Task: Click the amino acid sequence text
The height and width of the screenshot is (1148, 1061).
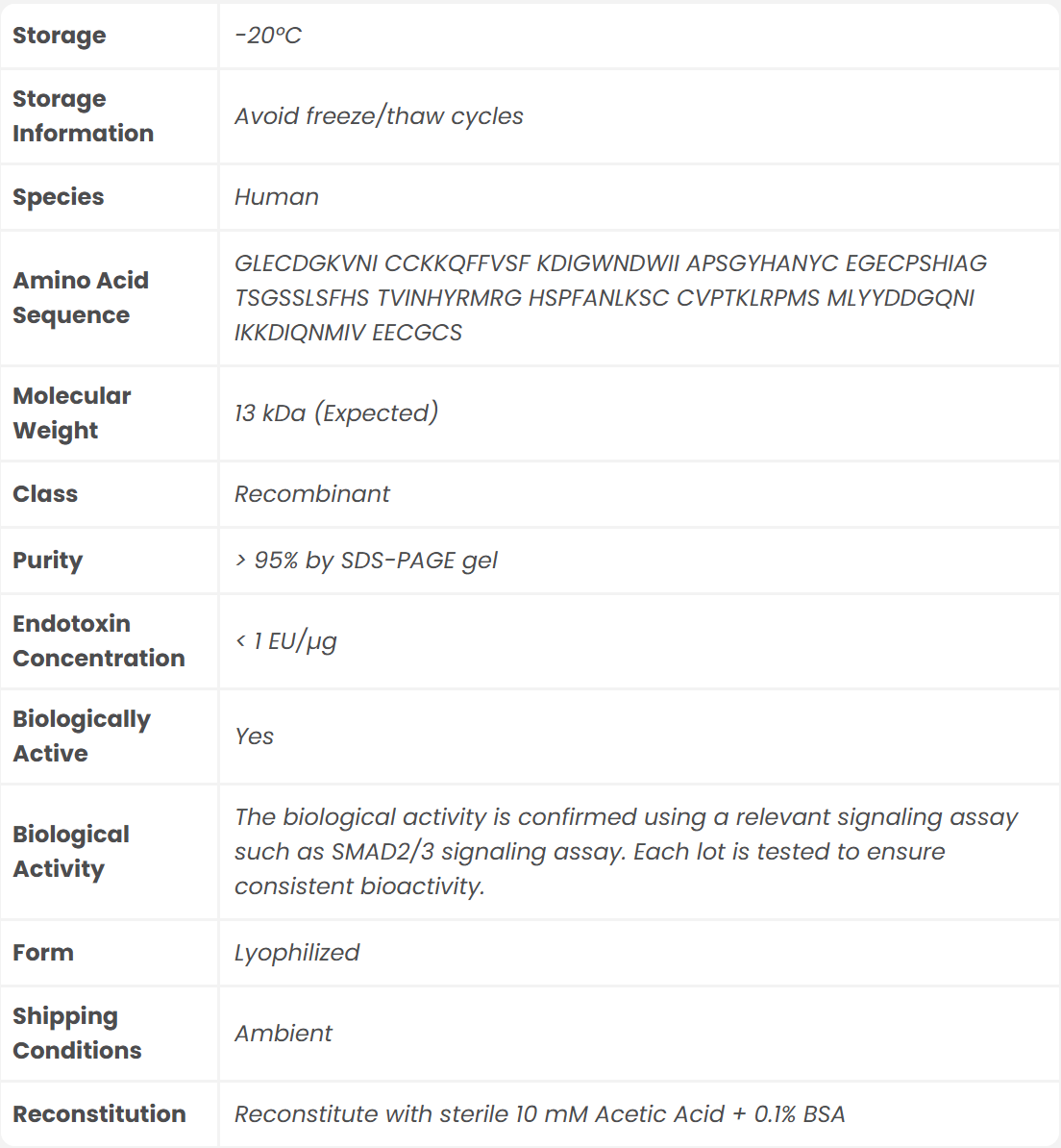Action: pyautogui.click(x=609, y=298)
